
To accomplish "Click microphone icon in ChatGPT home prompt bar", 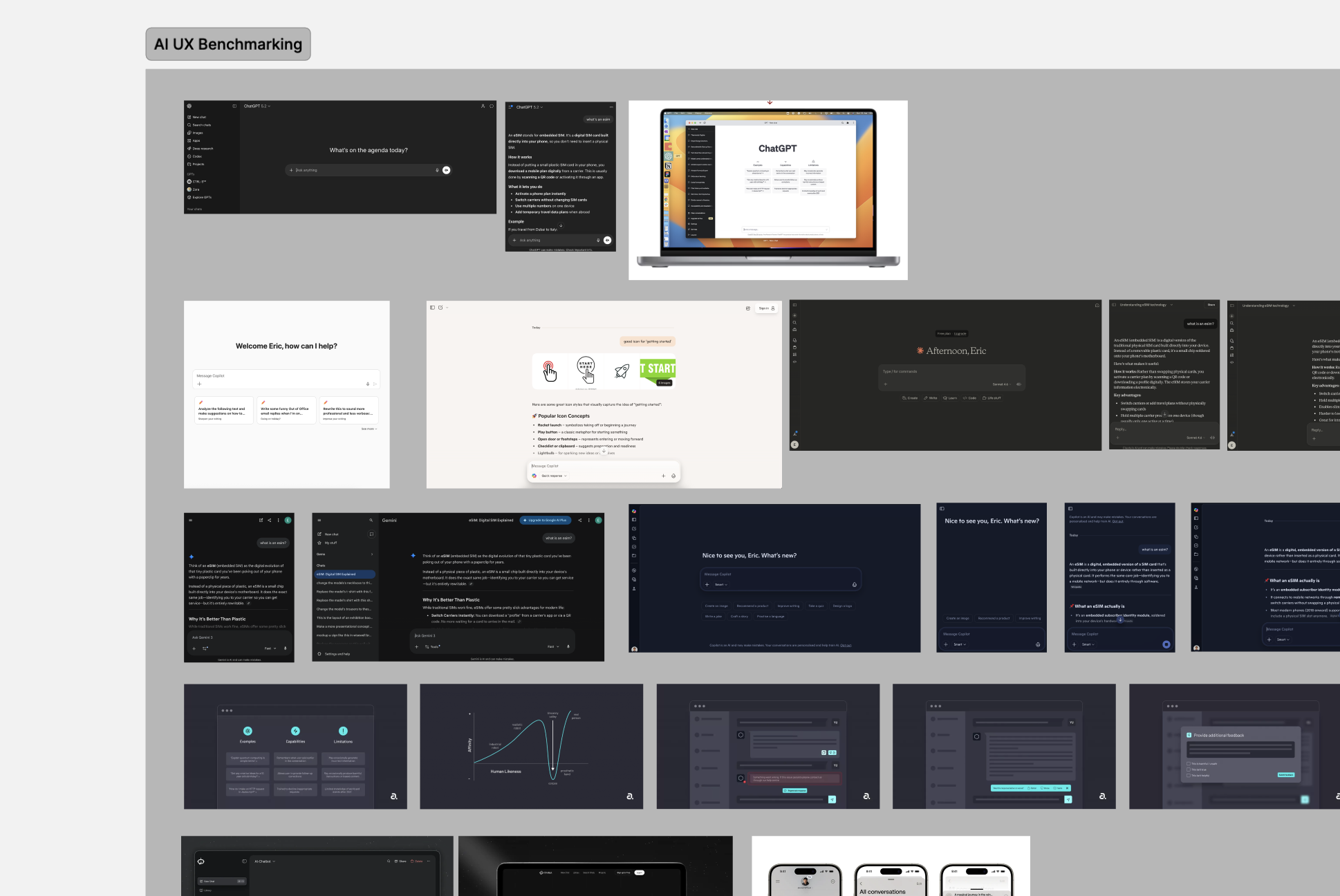I will click(x=437, y=170).
